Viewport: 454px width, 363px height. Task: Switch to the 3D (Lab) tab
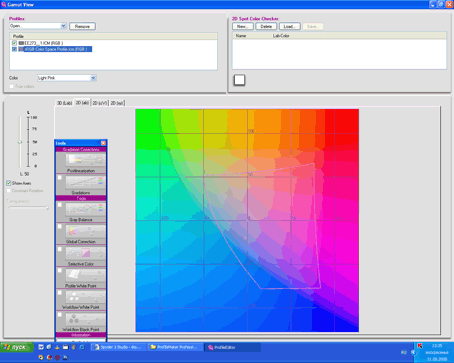click(64, 103)
